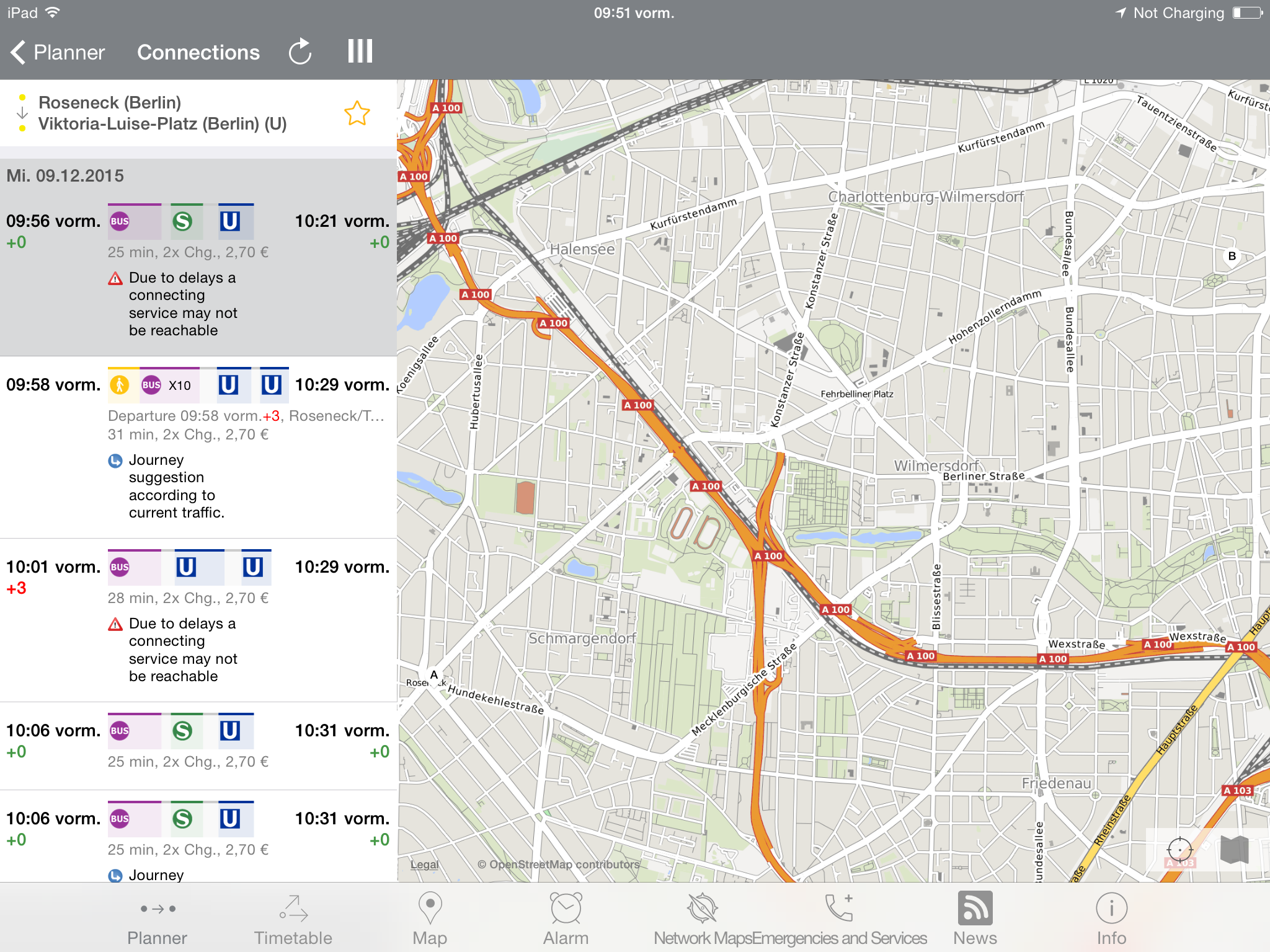
Task: Click '31 min, 2x Chg., 2,70 €' text
Action: coord(188,434)
